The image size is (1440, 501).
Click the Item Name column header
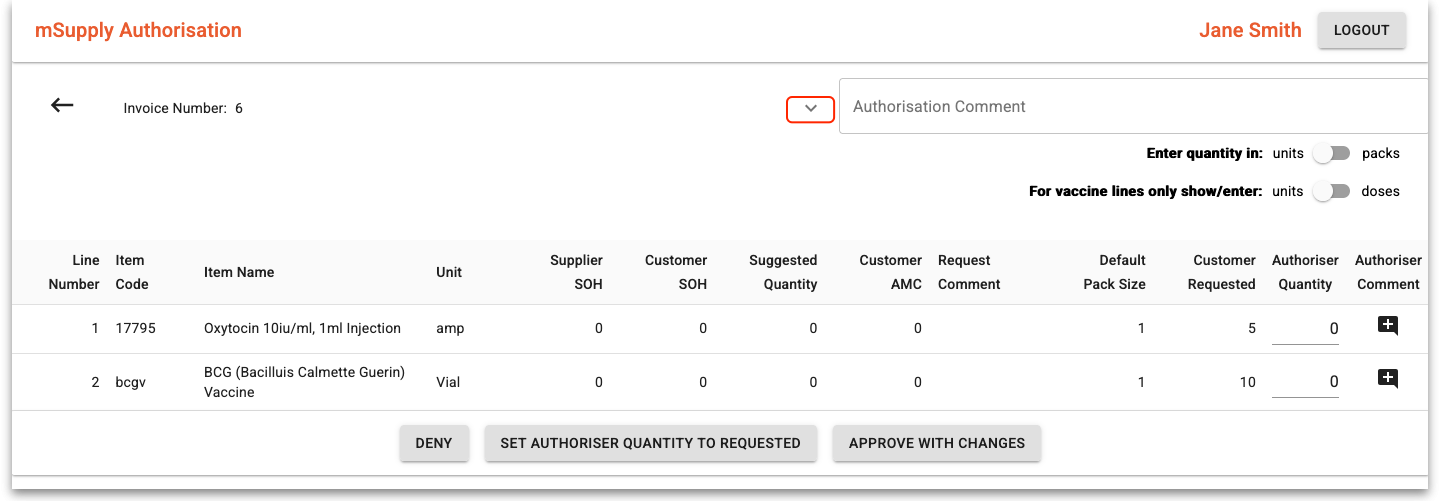pos(239,272)
